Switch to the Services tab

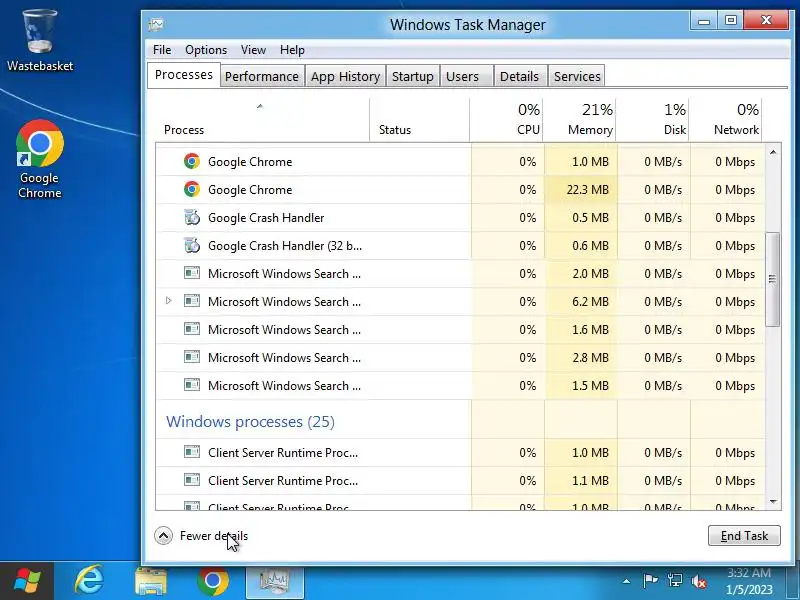pyautogui.click(x=577, y=77)
